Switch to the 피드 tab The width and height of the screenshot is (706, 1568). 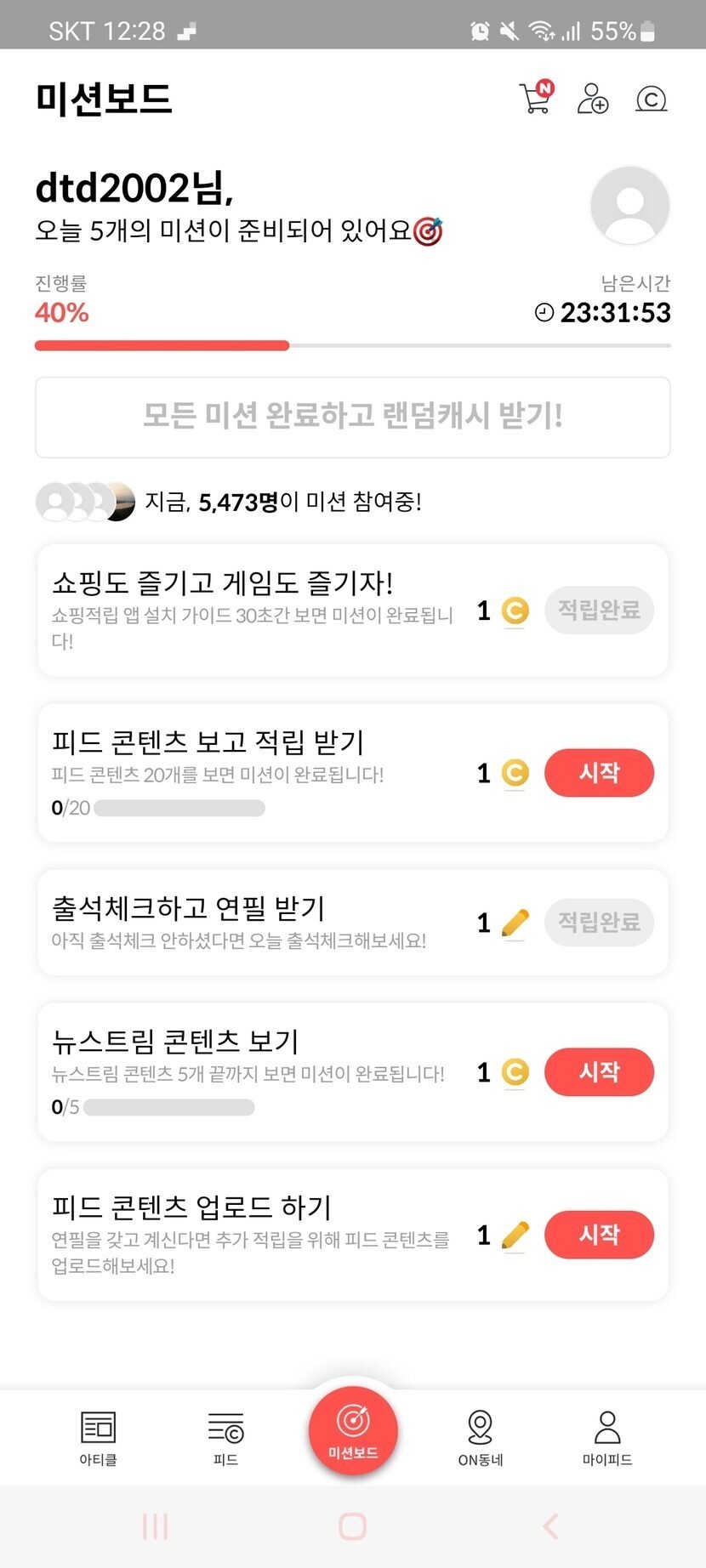click(225, 1438)
